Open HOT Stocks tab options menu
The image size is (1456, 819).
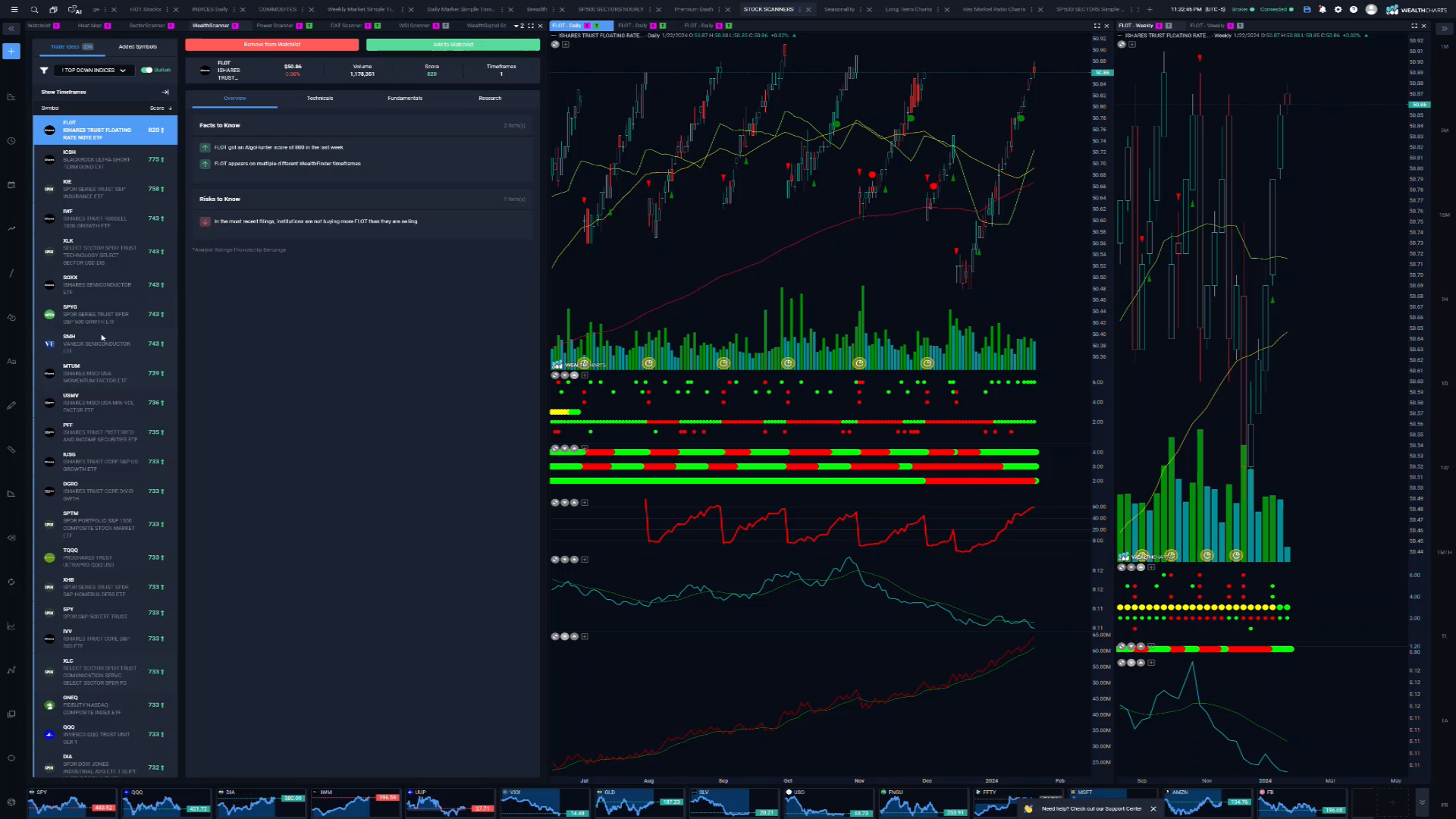coord(168,10)
